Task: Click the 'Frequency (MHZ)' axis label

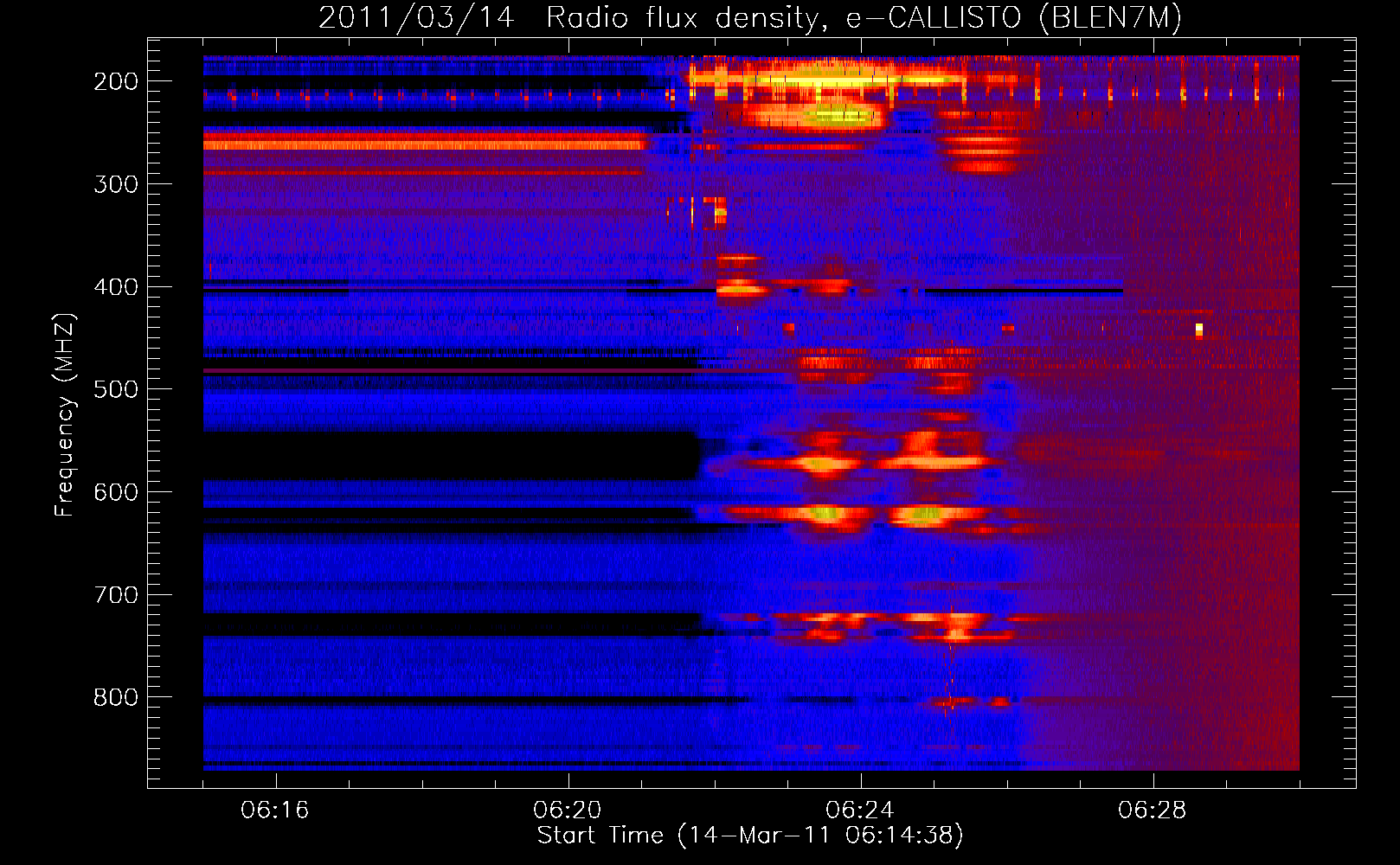Action: point(65,414)
